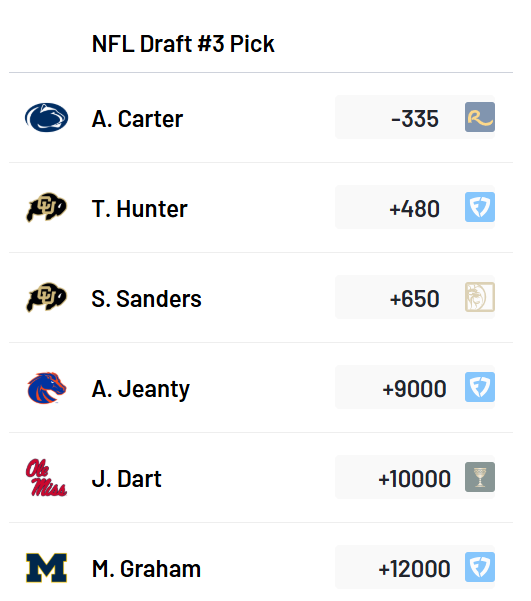Click the A. Jeanty player name
Image resolution: width=531 pixels, height=601 pixels.
coord(140,390)
